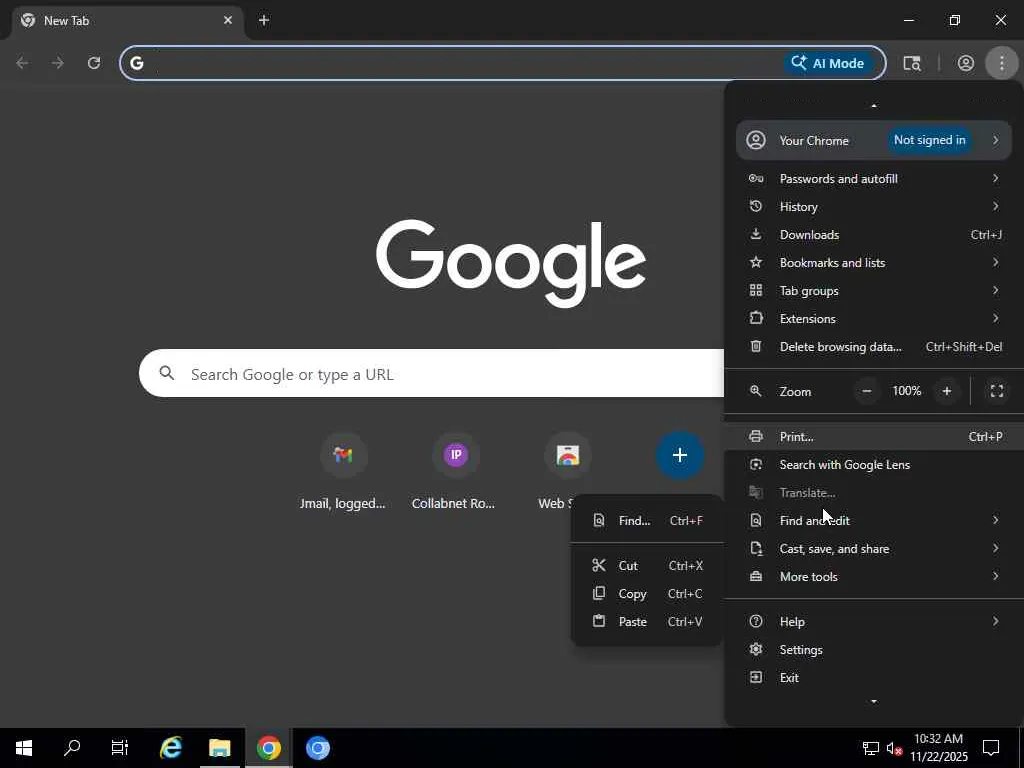Open Settings from the menu
The height and width of the screenshot is (768, 1024).
[x=874, y=650]
